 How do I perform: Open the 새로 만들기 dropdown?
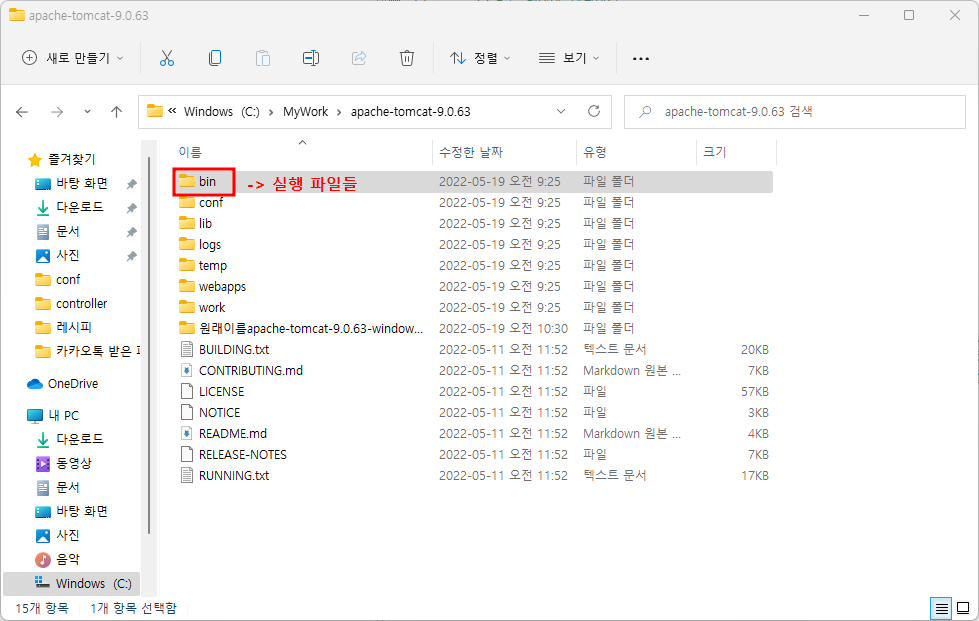[72, 58]
